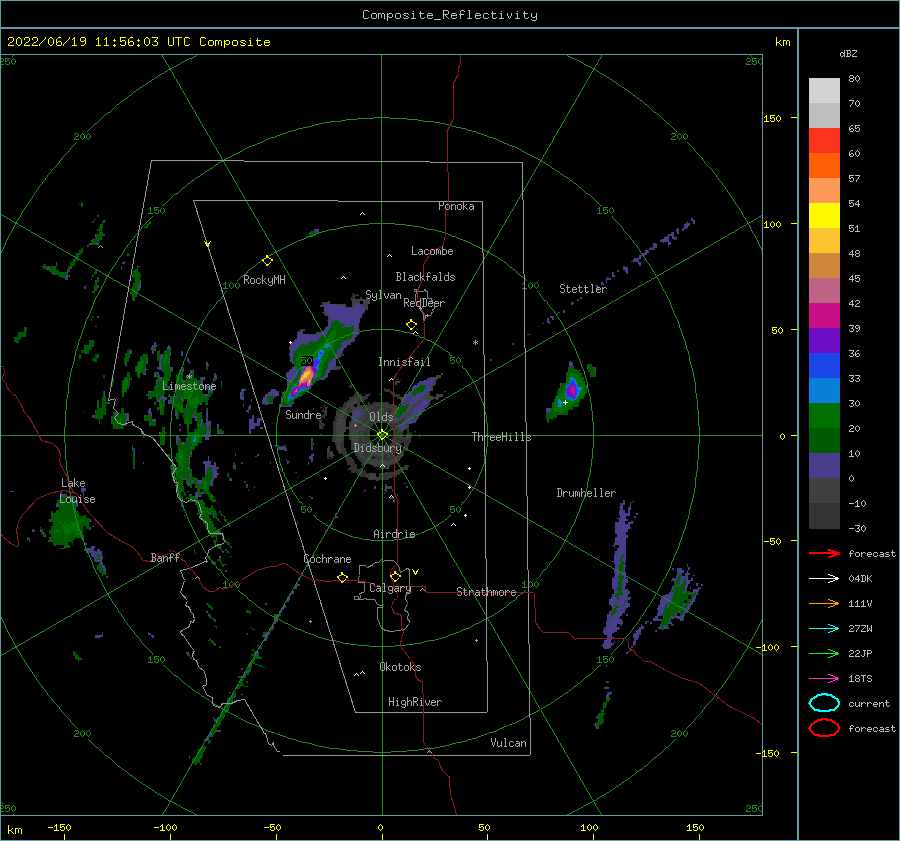Click the Composite_Reflectivity title
The image size is (900, 841).
tap(450, 15)
